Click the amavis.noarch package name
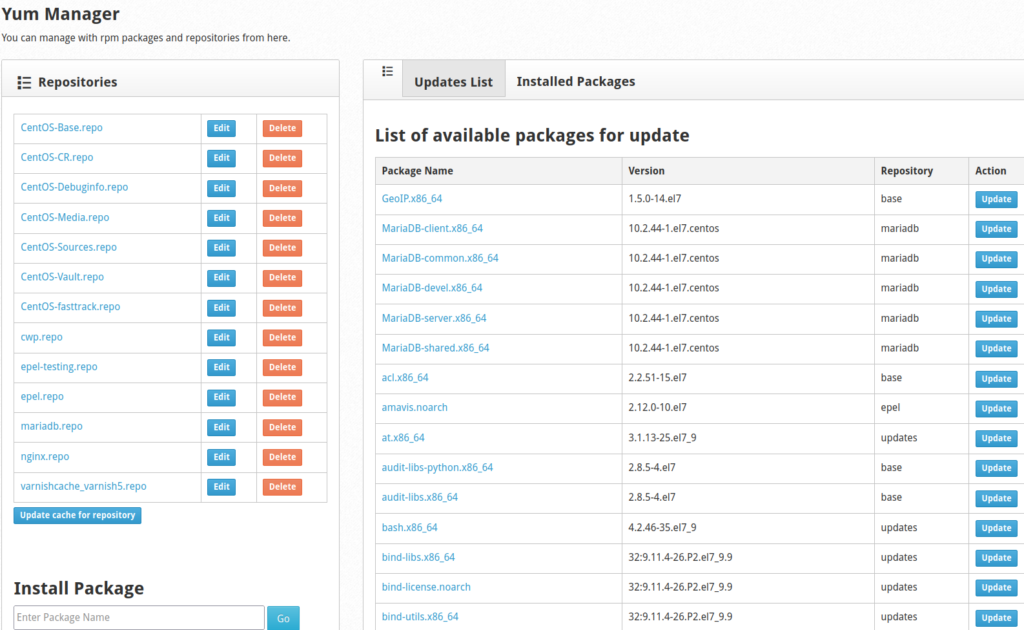Image resolution: width=1024 pixels, height=630 pixels. coord(414,407)
